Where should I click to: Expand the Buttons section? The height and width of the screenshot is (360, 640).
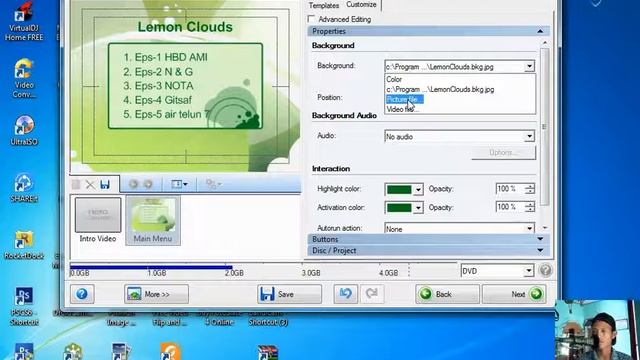(428, 239)
